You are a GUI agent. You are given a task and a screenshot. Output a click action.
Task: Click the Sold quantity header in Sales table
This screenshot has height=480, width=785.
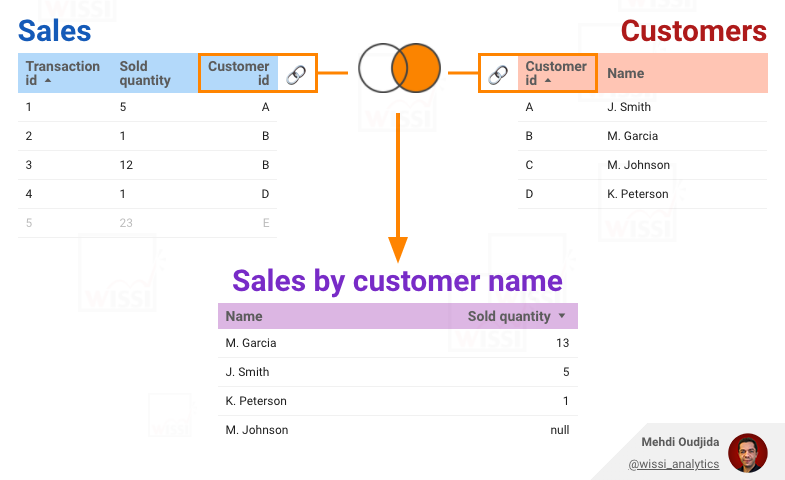pyautogui.click(x=145, y=73)
